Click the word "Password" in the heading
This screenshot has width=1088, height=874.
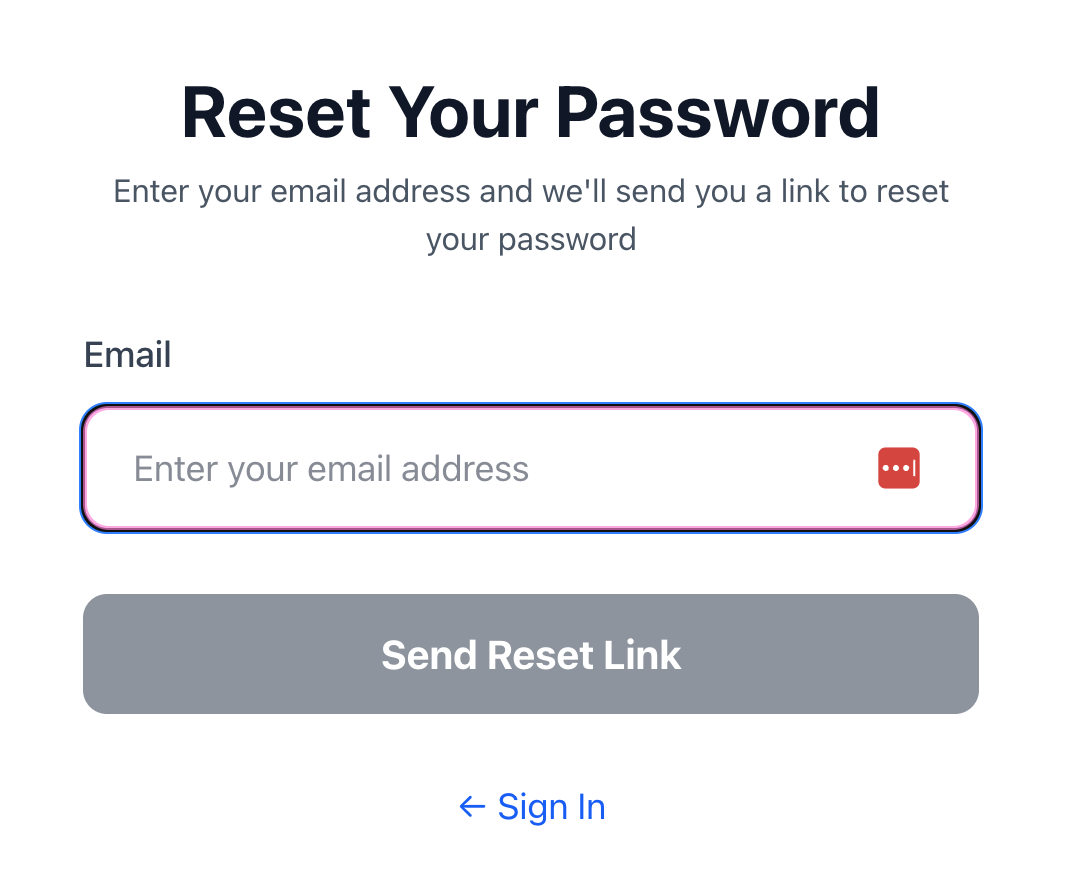coord(718,111)
